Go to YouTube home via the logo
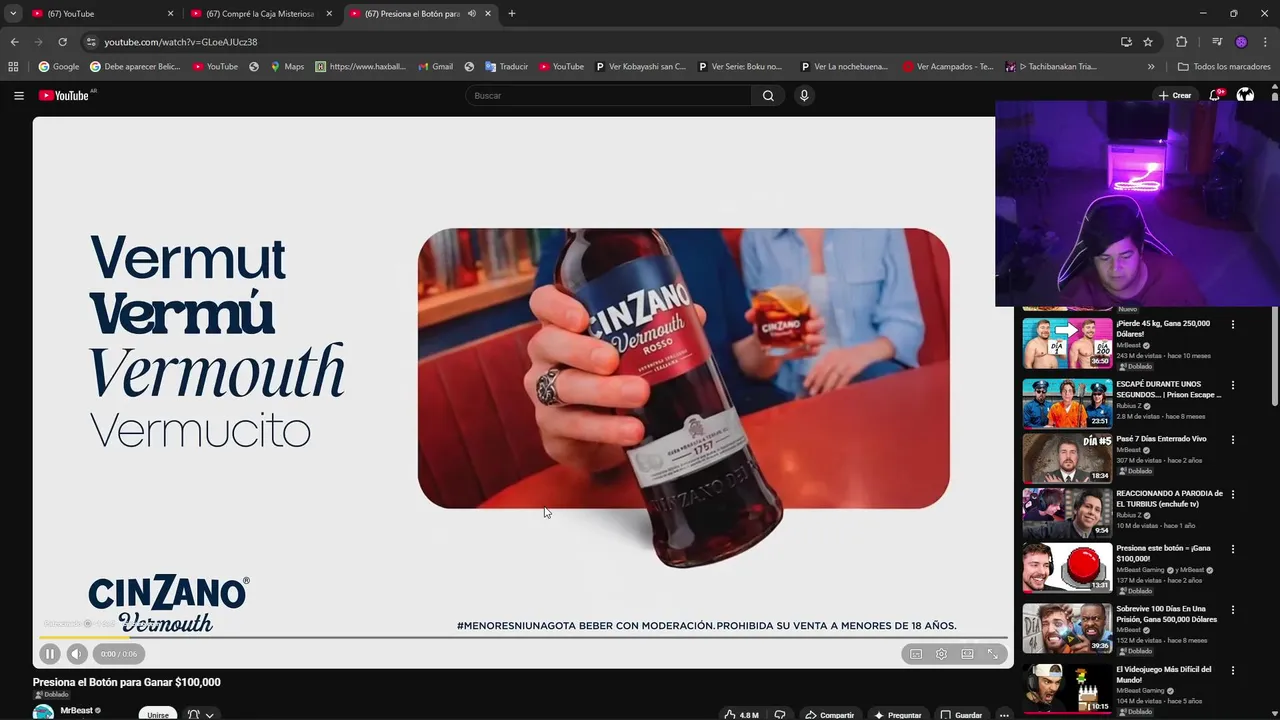 click(x=64, y=95)
